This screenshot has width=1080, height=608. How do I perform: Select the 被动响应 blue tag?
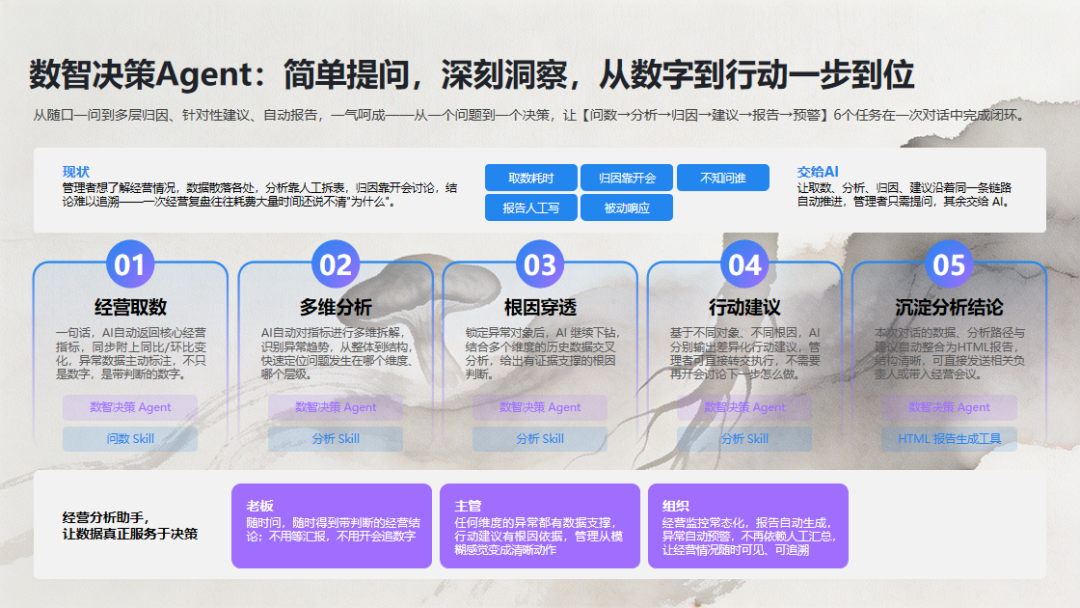(627, 207)
